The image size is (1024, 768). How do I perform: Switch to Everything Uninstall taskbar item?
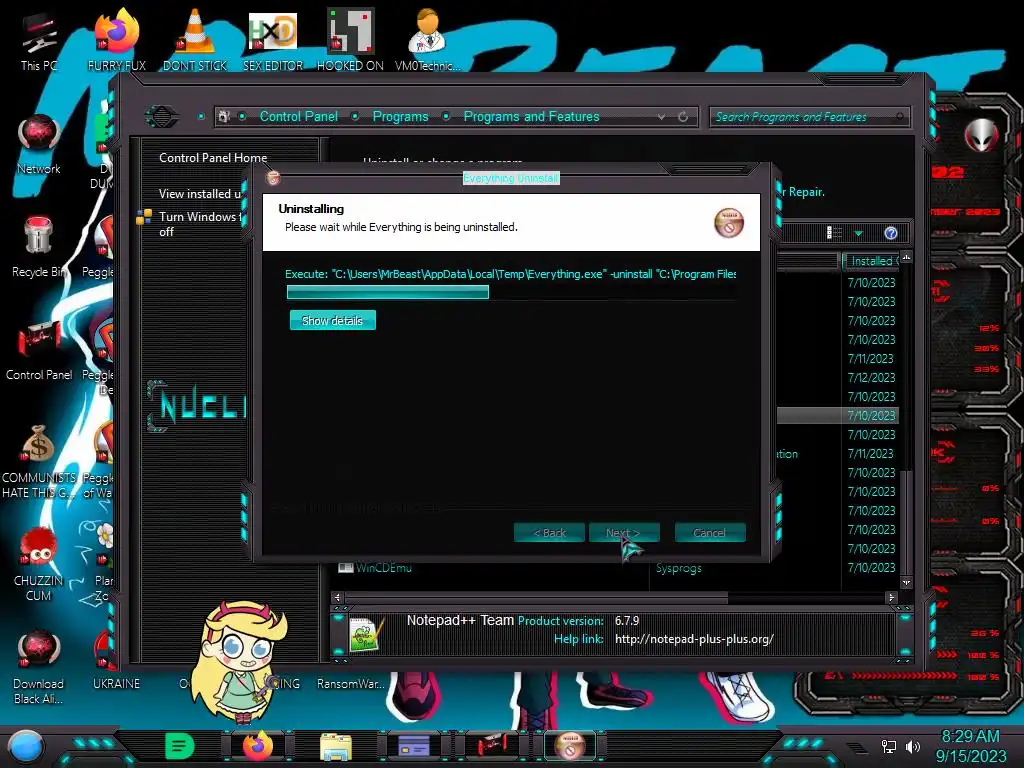coord(569,746)
